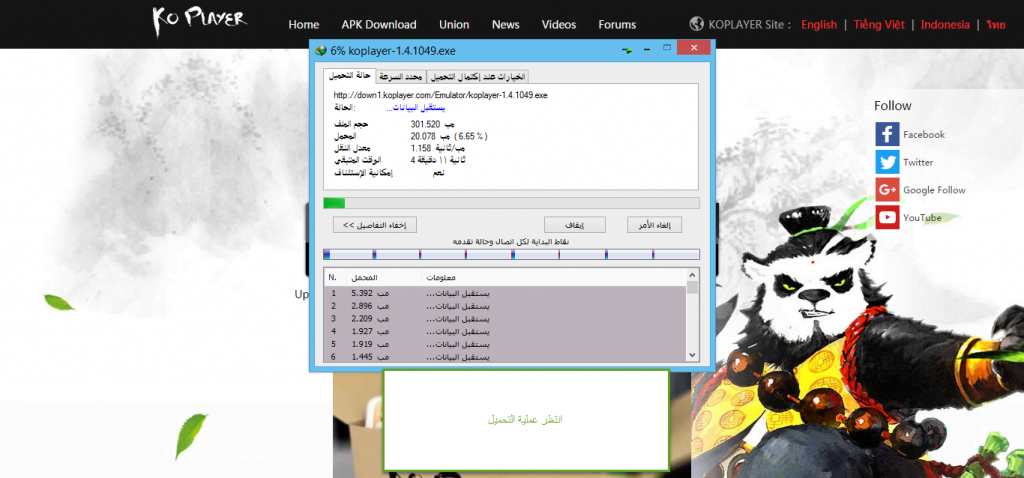Click the Follow heading on the right
Viewport: 1024px width, 478px height.
(893, 106)
